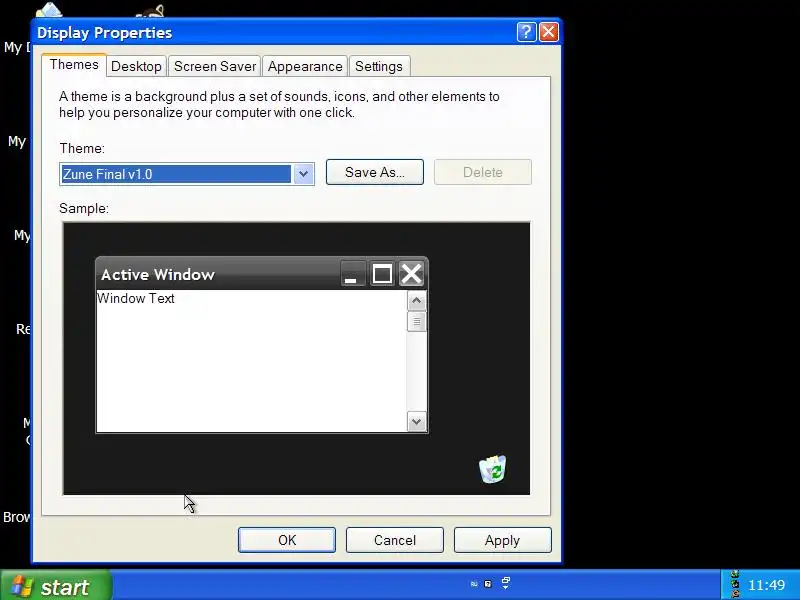This screenshot has height=600, width=800.
Task: Click the sample window scroll down arrow
Action: point(416,421)
